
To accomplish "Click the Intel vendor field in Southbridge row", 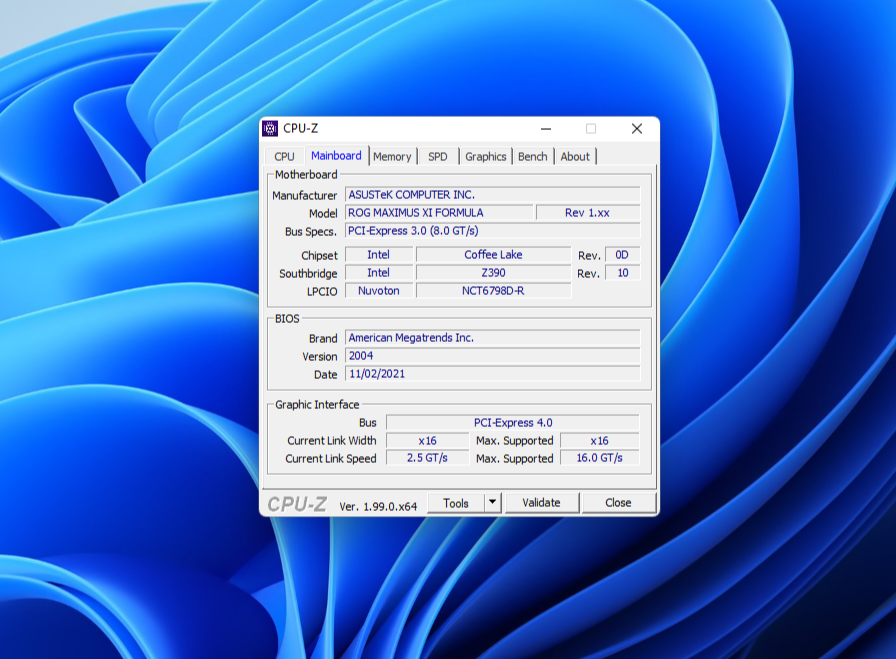I will tap(379, 273).
